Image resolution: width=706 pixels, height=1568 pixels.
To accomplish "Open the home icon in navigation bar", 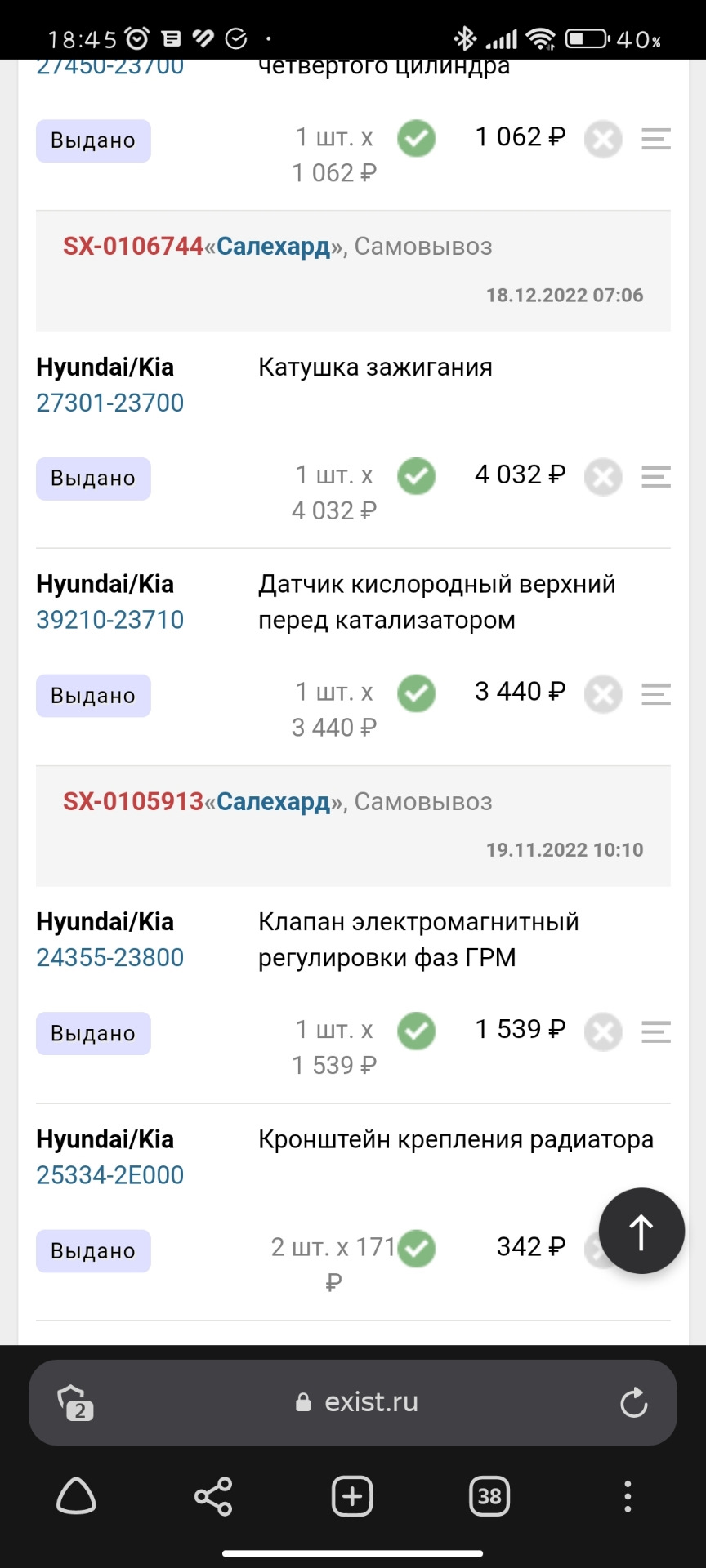I will point(76,1497).
